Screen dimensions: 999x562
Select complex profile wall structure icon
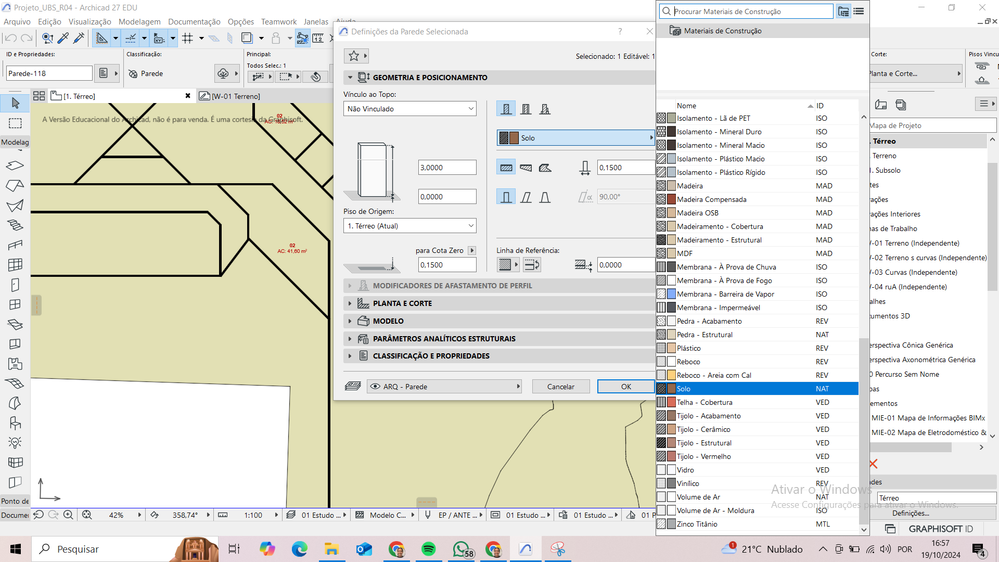tap(545, 109)
